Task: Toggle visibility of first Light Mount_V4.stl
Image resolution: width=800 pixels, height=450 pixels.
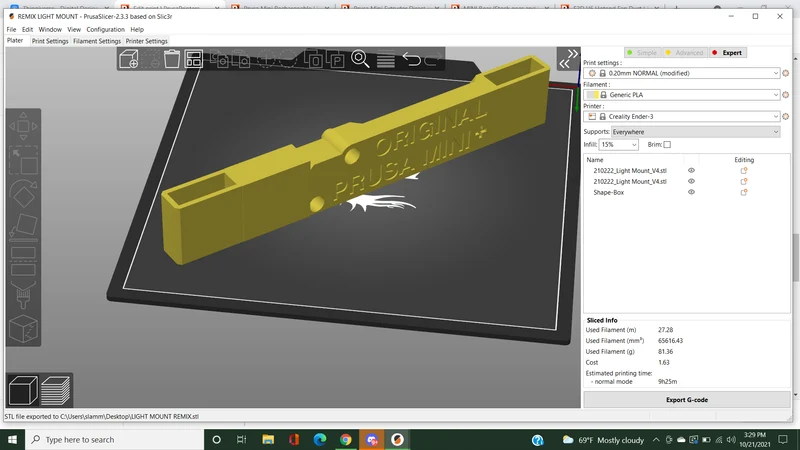Action: (x=691, y=170)
